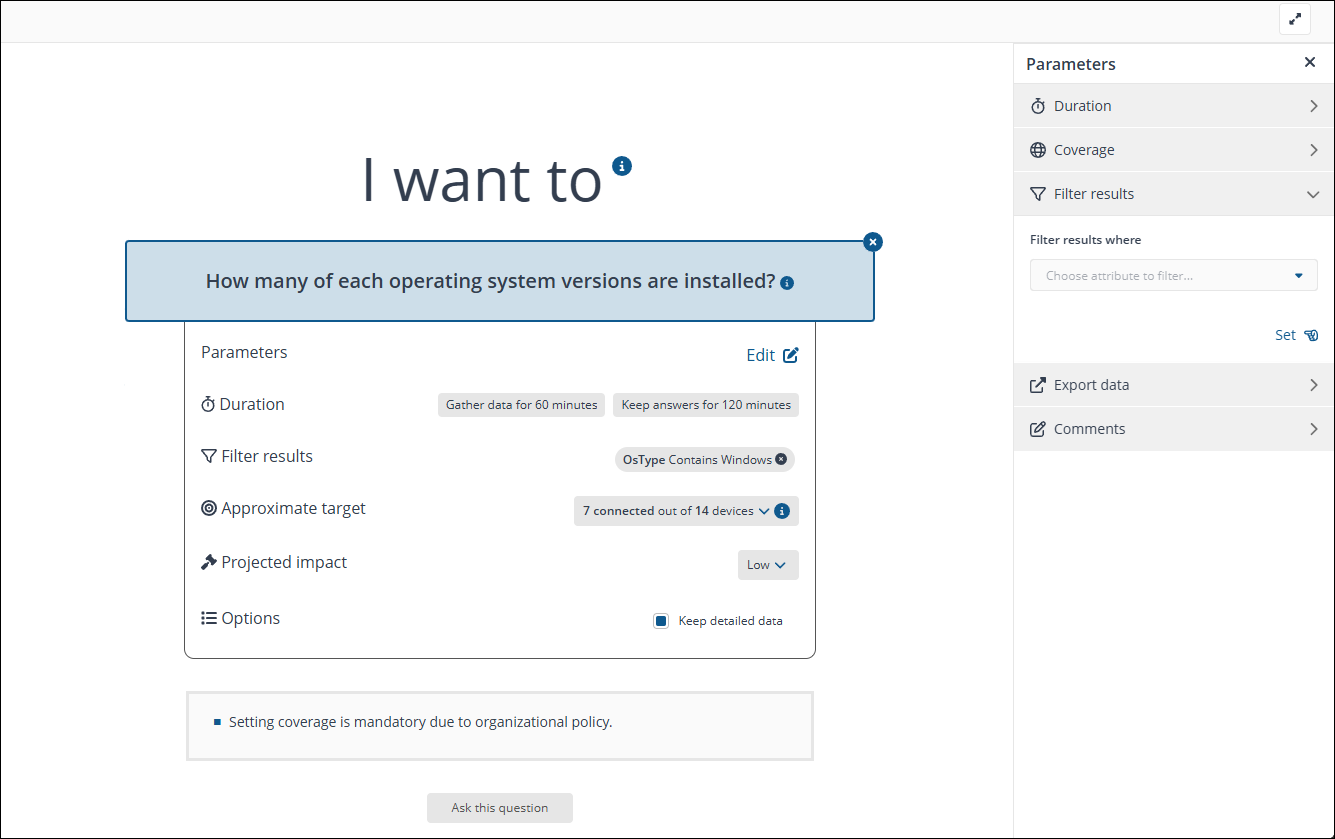Viewport: 1335px width, 839px height.
Task: Click the Gather data for 60 minutes tag
Action: pyautogui.click(x=521, y=405)
